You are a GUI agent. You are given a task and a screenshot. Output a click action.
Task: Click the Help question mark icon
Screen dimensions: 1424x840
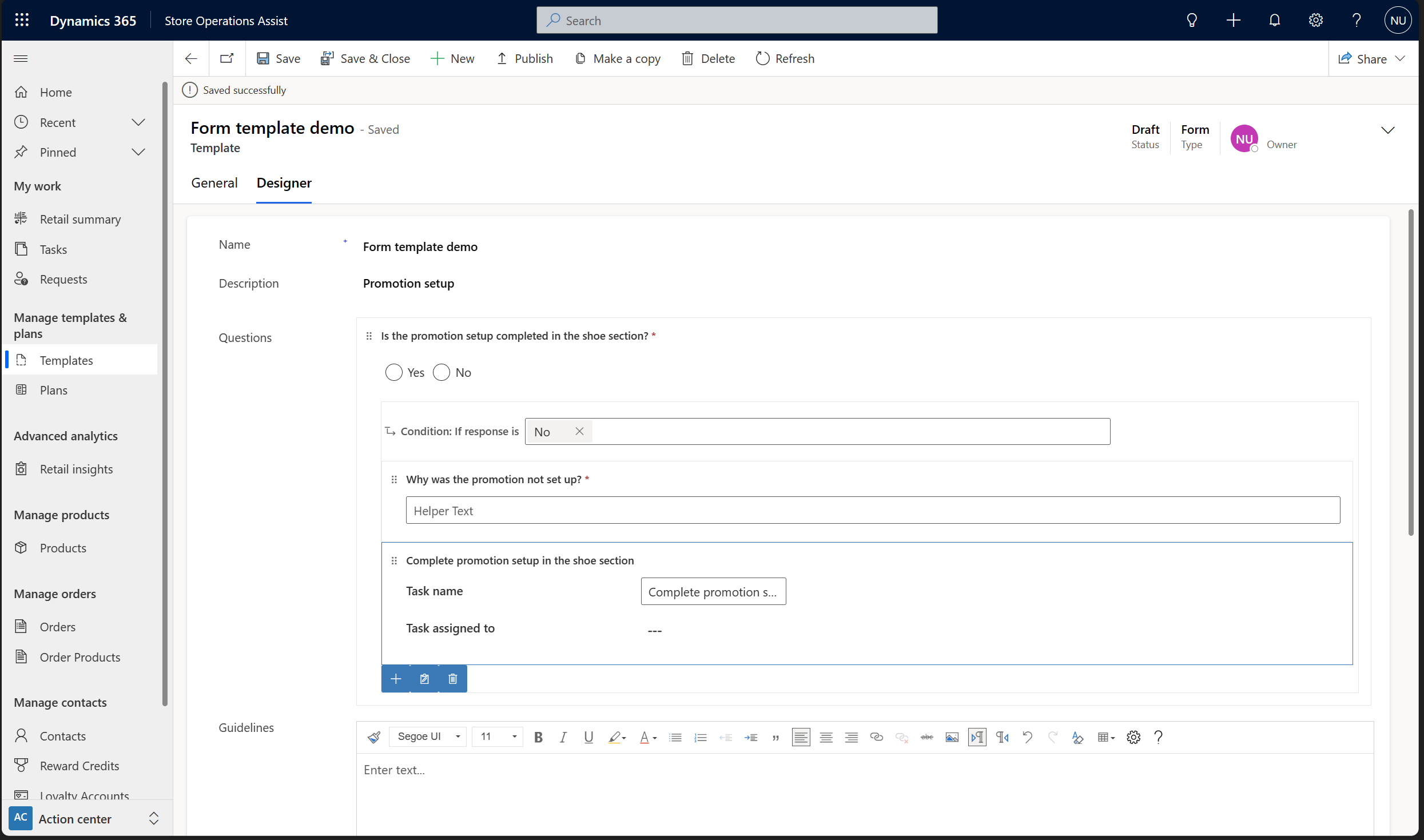click(1356, 20)
